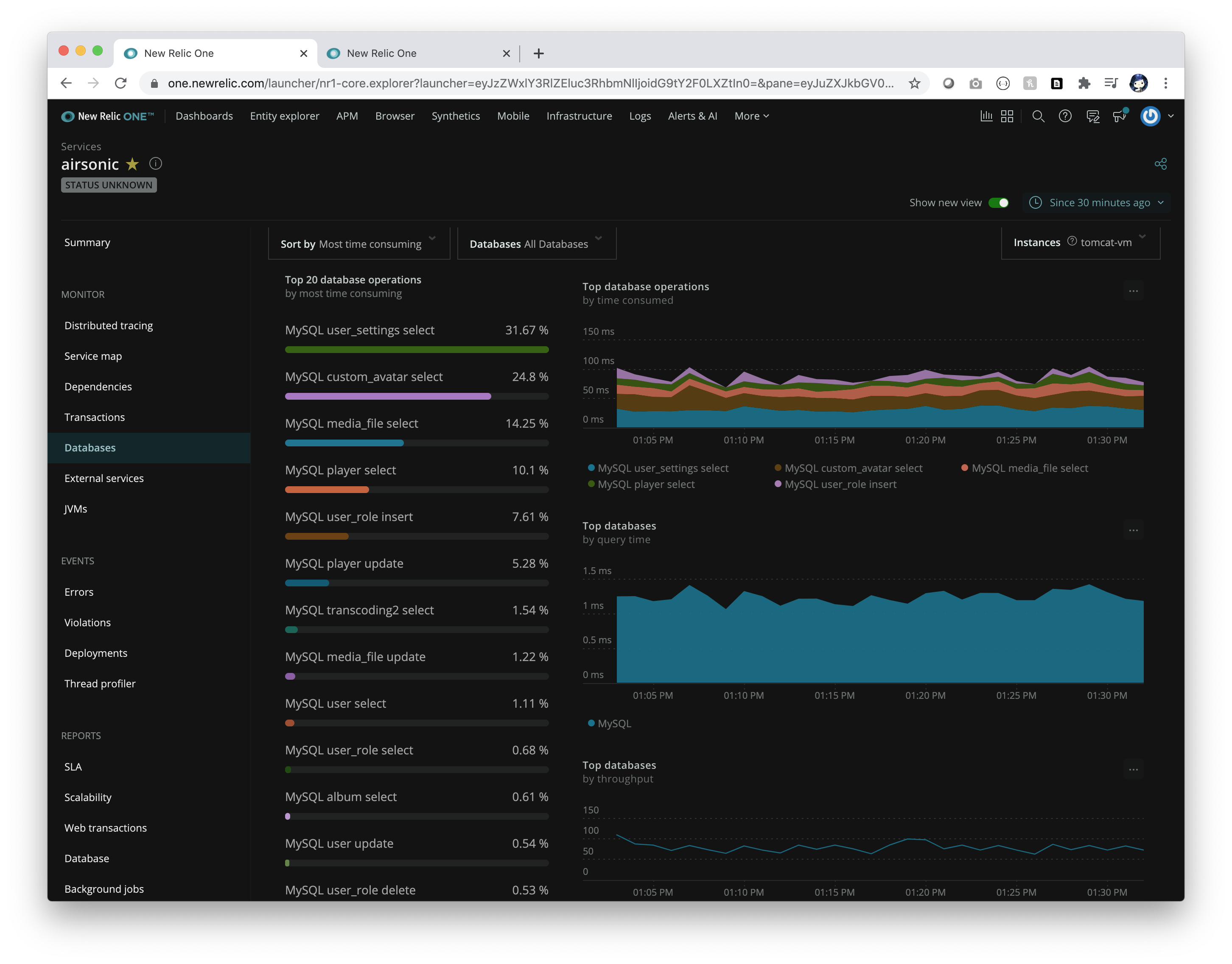Open the help question mark icon
Viewport: 1232px width, 964px height.
click(x=1065, y=116)
